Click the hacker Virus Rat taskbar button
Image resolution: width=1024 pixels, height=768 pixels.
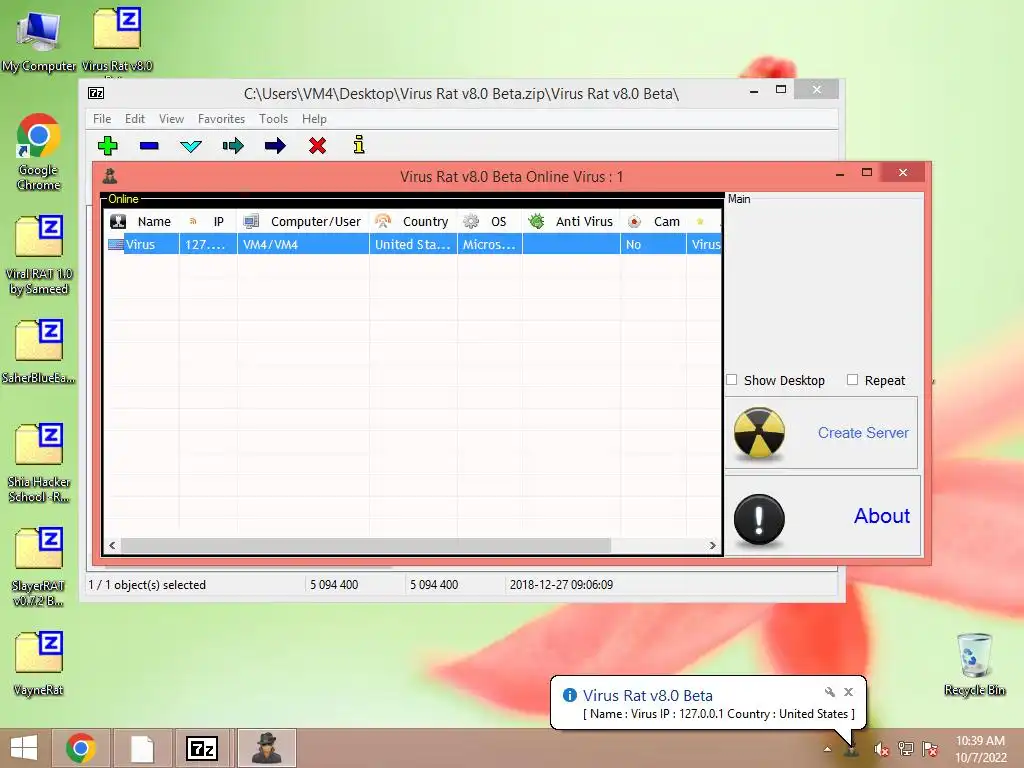coord(266,748)
